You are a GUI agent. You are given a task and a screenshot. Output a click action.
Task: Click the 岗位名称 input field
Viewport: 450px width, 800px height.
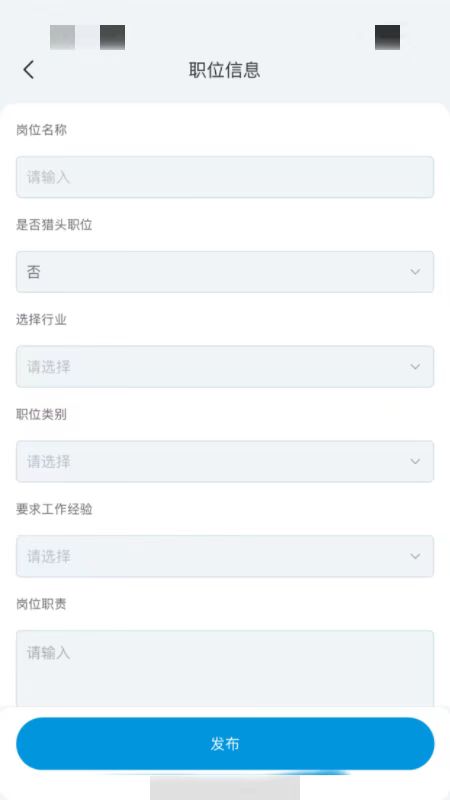pos(225,177)
